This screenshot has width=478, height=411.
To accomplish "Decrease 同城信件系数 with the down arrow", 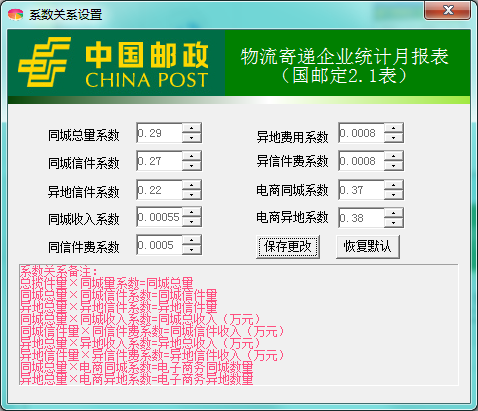I will coord(192,166).
